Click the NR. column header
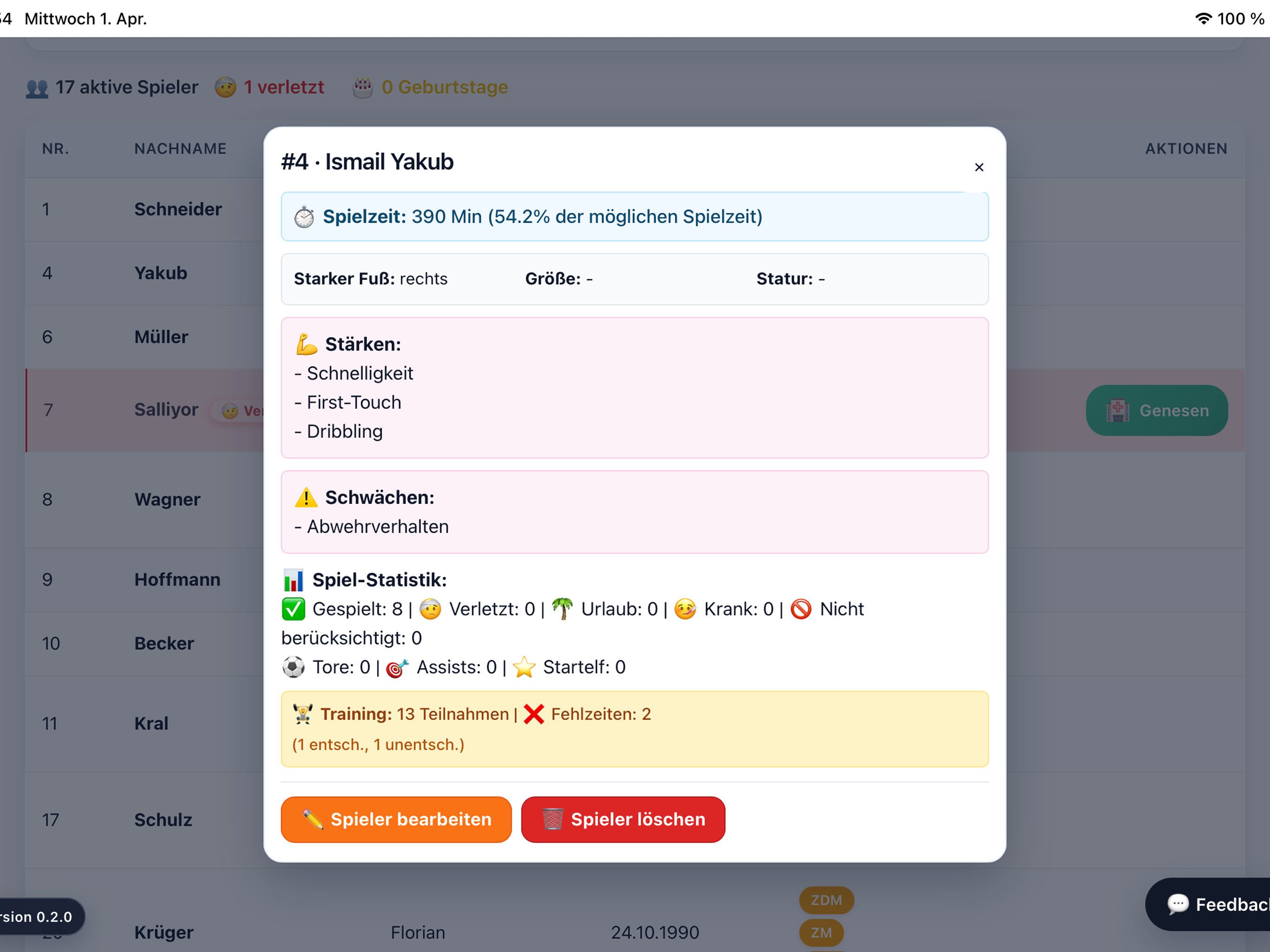 [56, 149]
